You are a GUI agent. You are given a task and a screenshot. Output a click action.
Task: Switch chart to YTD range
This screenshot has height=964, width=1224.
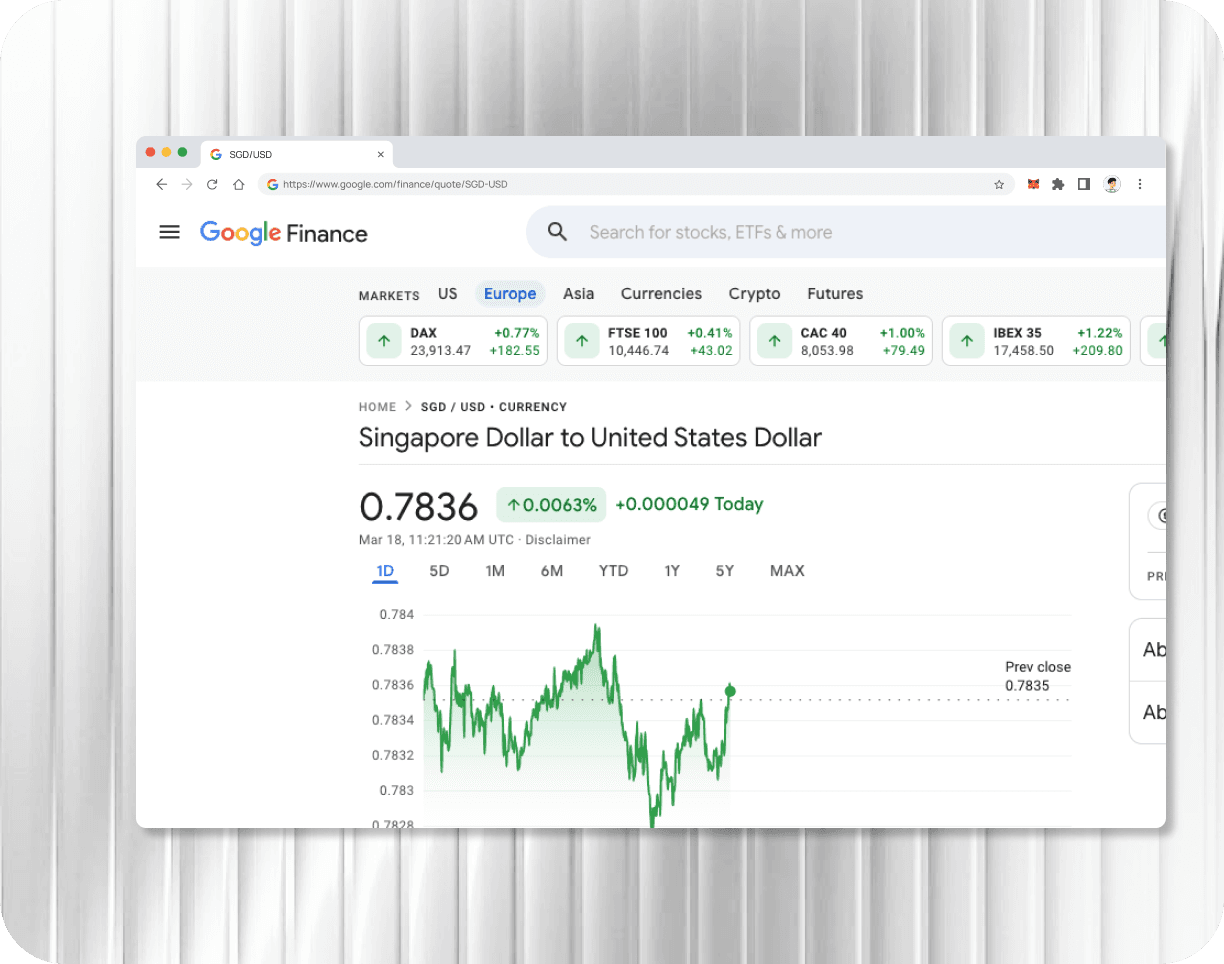(x=613, y=571)
